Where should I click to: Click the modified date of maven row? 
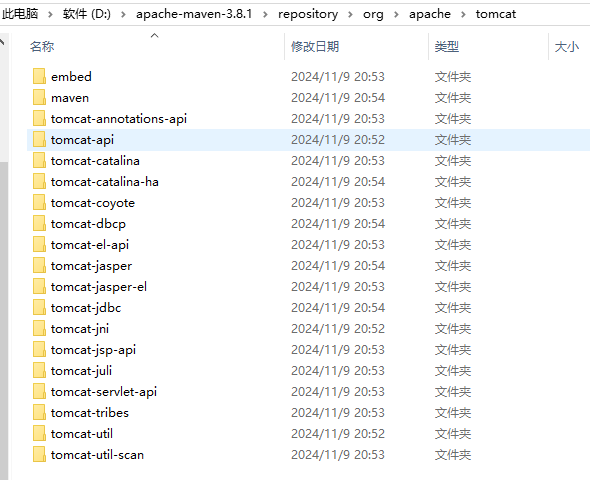(x=338, y=98)
